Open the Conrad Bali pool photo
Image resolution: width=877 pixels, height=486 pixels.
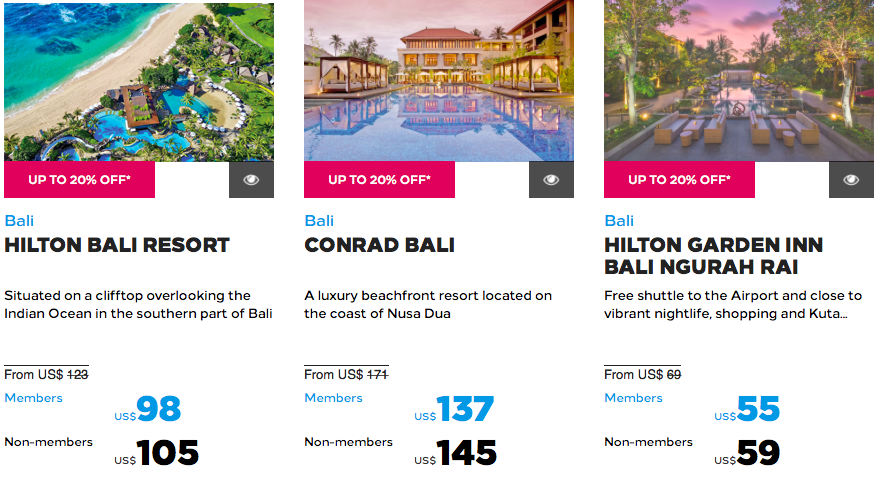439,82
